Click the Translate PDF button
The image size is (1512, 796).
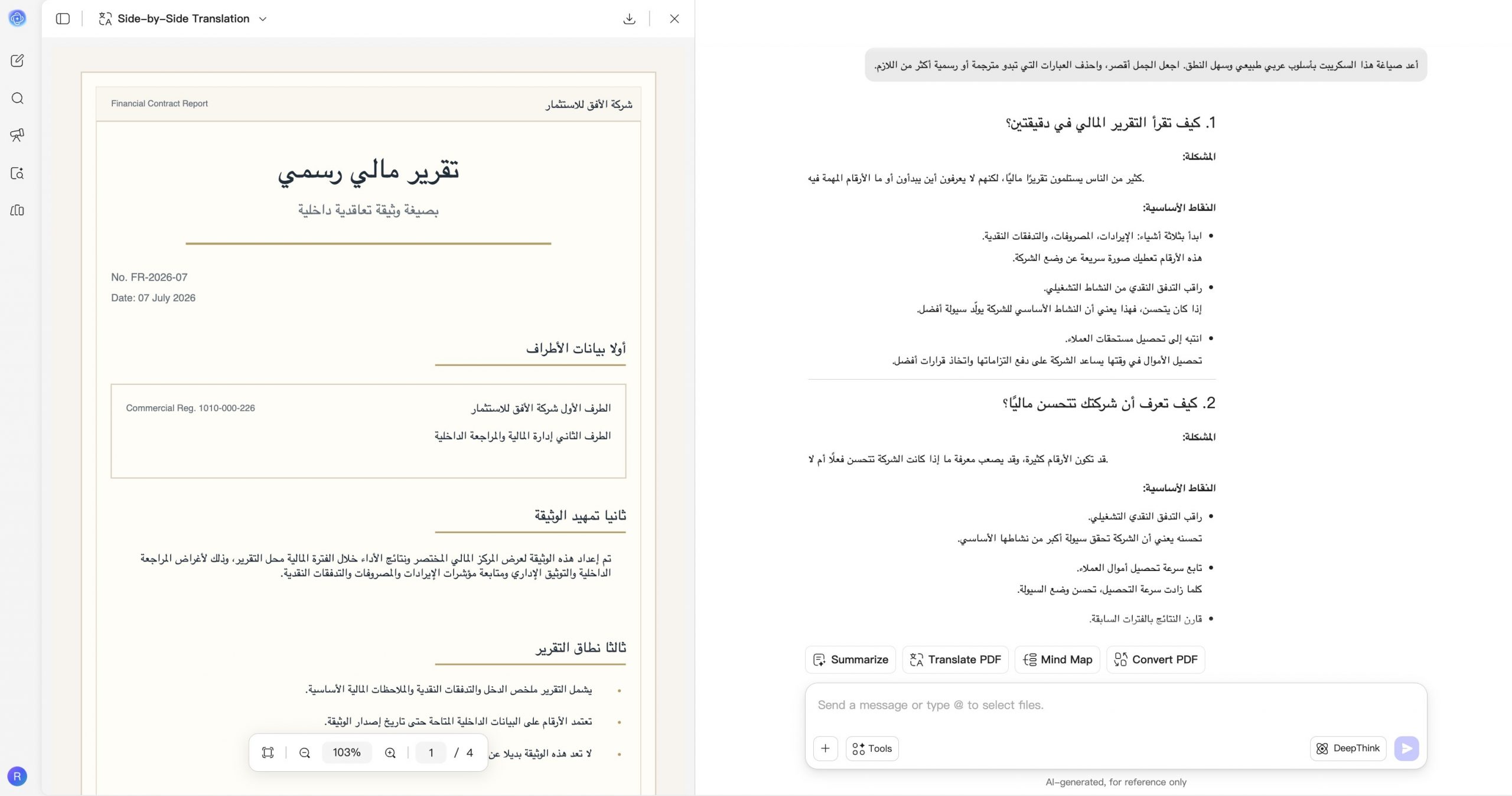[x=955, y=660]
